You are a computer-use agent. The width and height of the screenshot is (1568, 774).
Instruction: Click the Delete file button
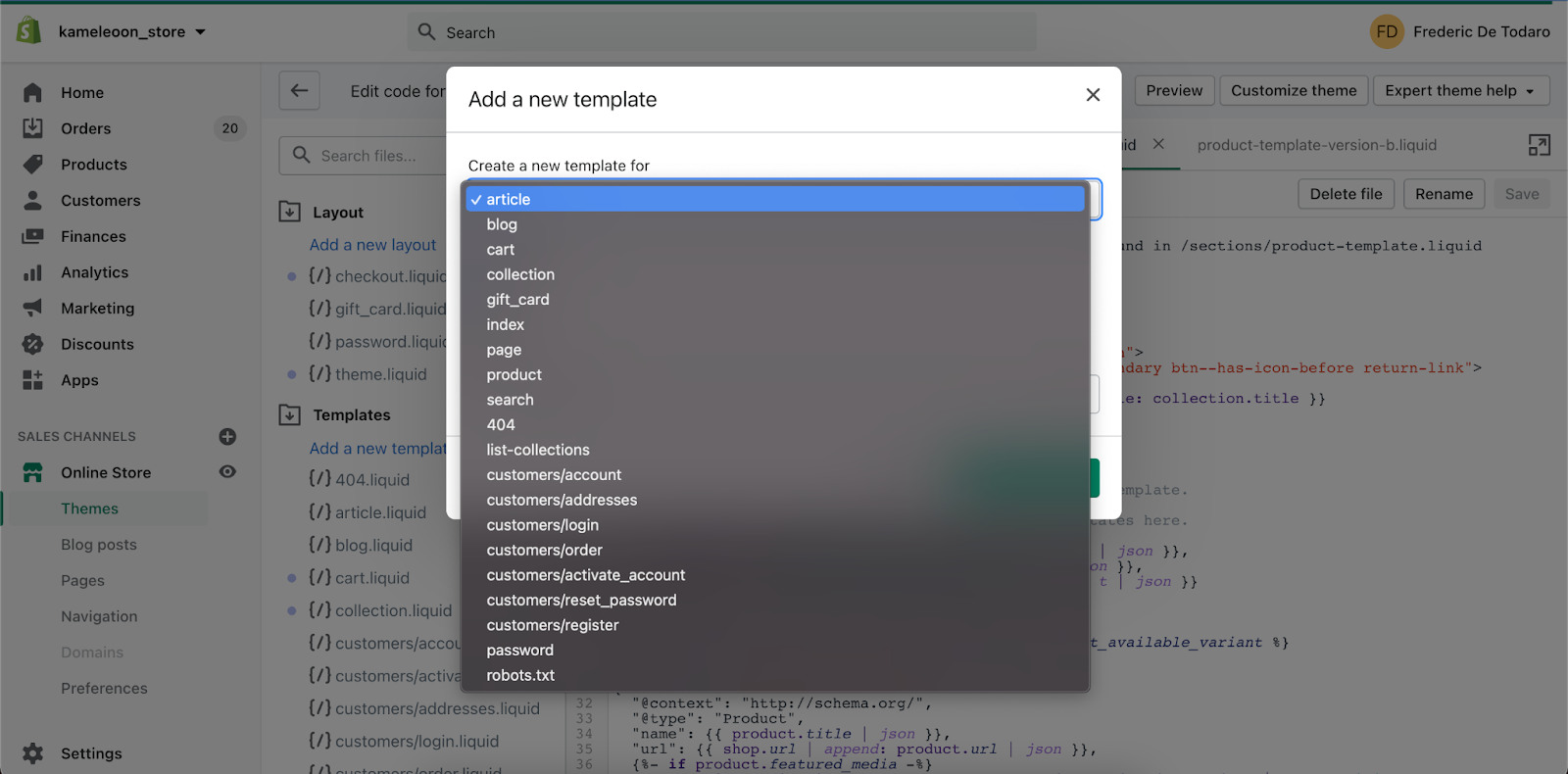[x=1346, y=194]
